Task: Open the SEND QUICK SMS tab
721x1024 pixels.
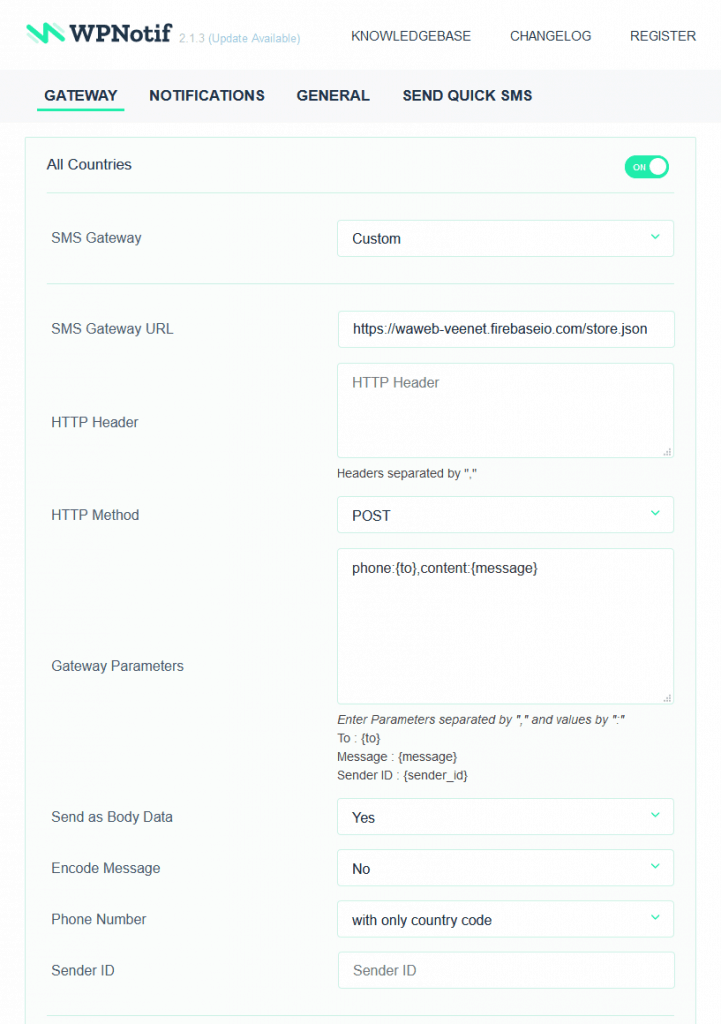Action: (x=467, y=95)
